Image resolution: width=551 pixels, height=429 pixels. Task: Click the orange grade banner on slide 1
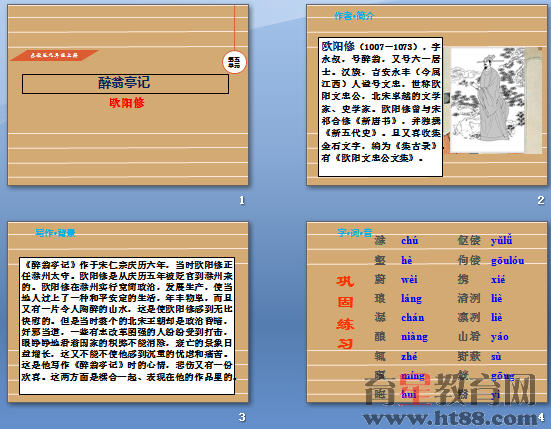click(x=54, y=56)
